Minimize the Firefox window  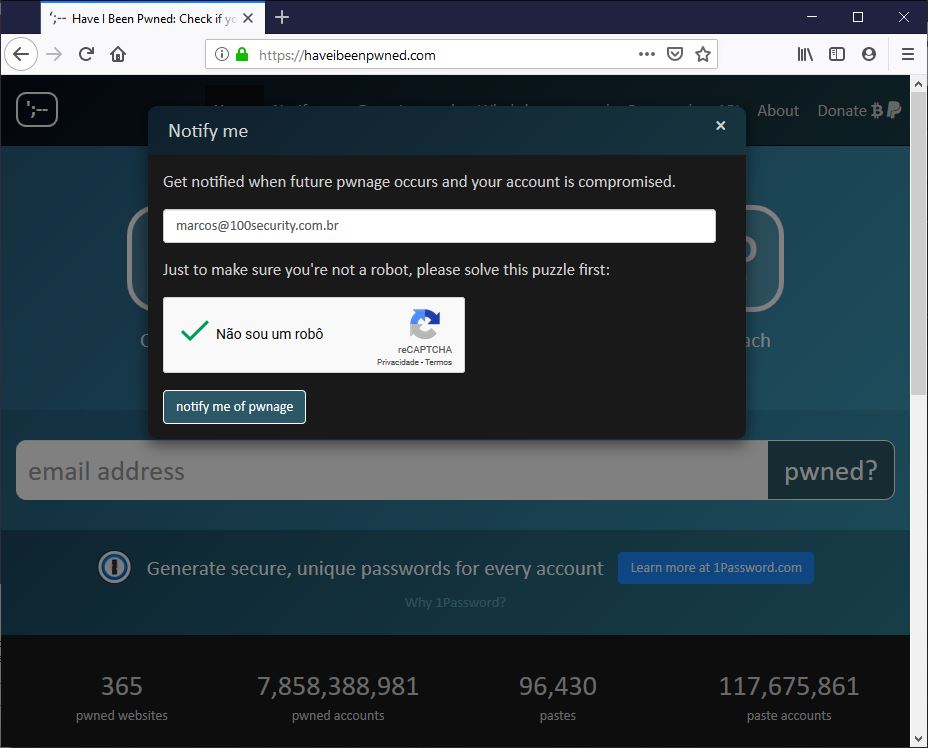812,17
